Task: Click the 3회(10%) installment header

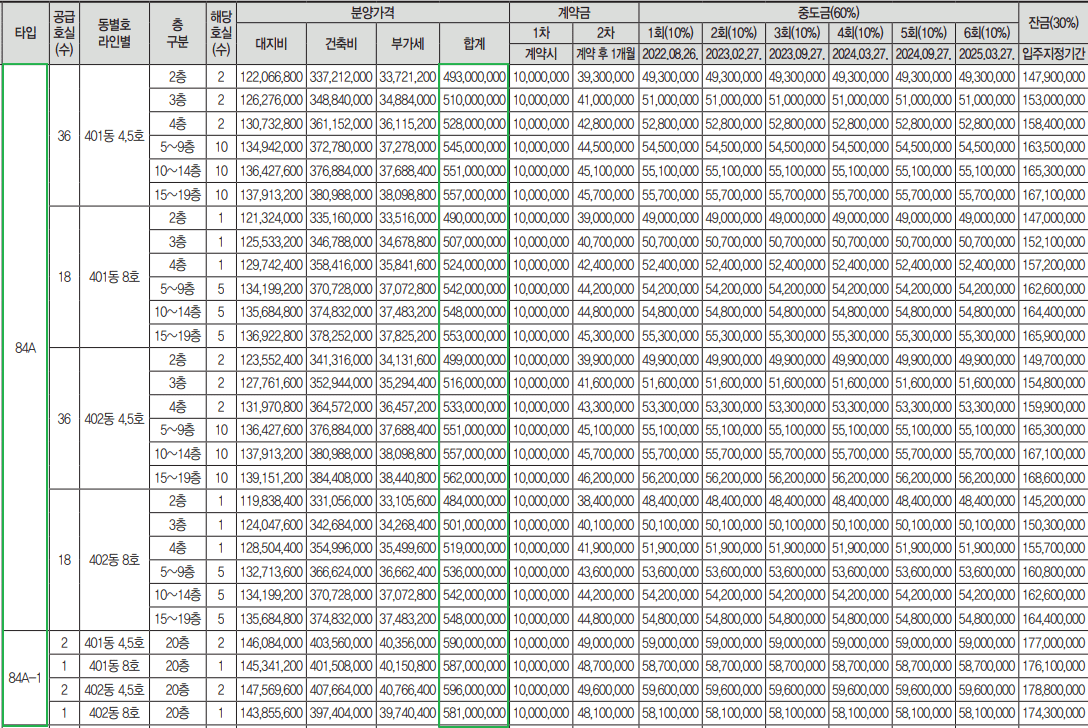Action: tap(797, 33)
